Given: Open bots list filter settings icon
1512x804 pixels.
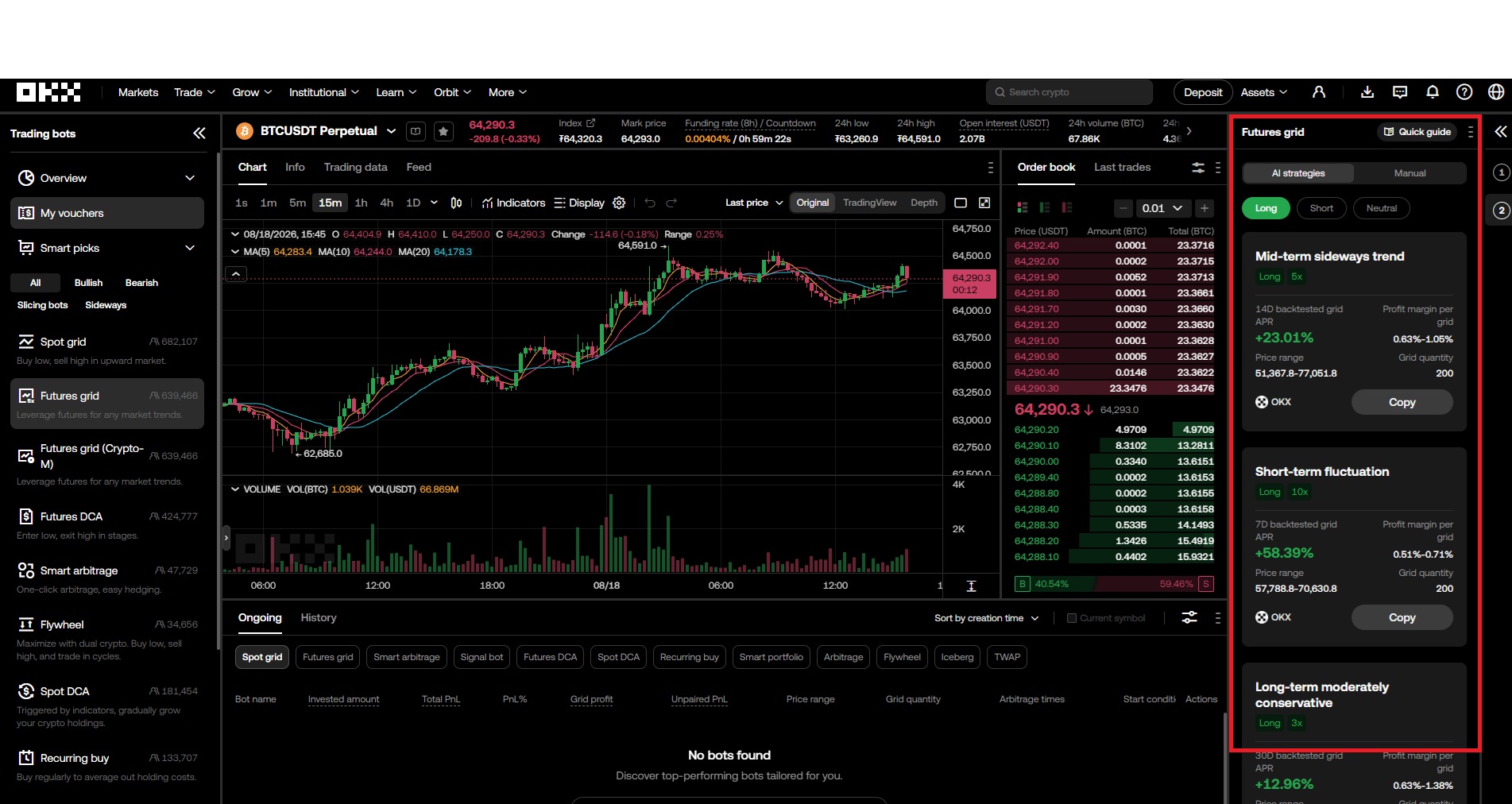Looking at the screenshot, I should click(x=1189, y=617).
